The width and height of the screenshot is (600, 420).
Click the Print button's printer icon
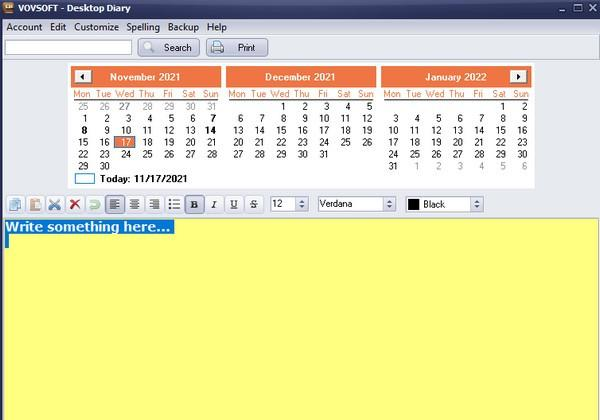click(x=217, y=47)
